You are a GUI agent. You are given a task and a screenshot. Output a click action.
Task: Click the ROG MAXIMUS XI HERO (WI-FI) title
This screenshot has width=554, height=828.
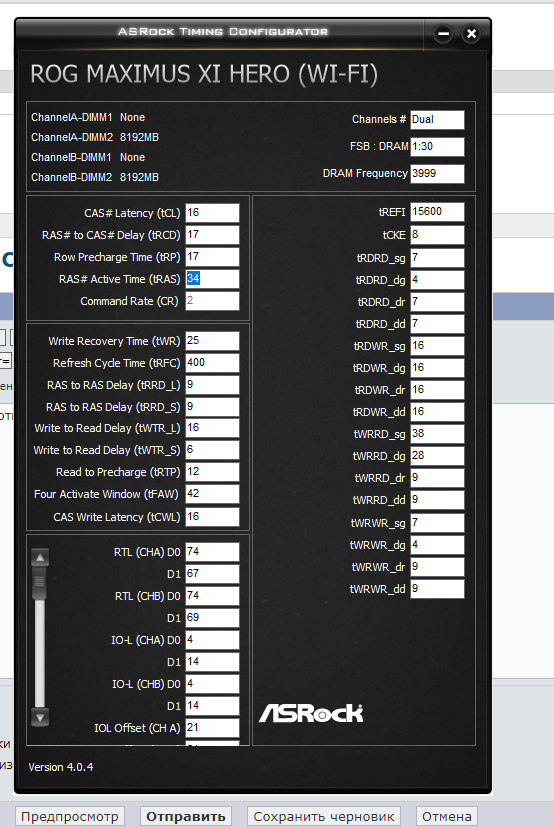[x=204, y=74]
